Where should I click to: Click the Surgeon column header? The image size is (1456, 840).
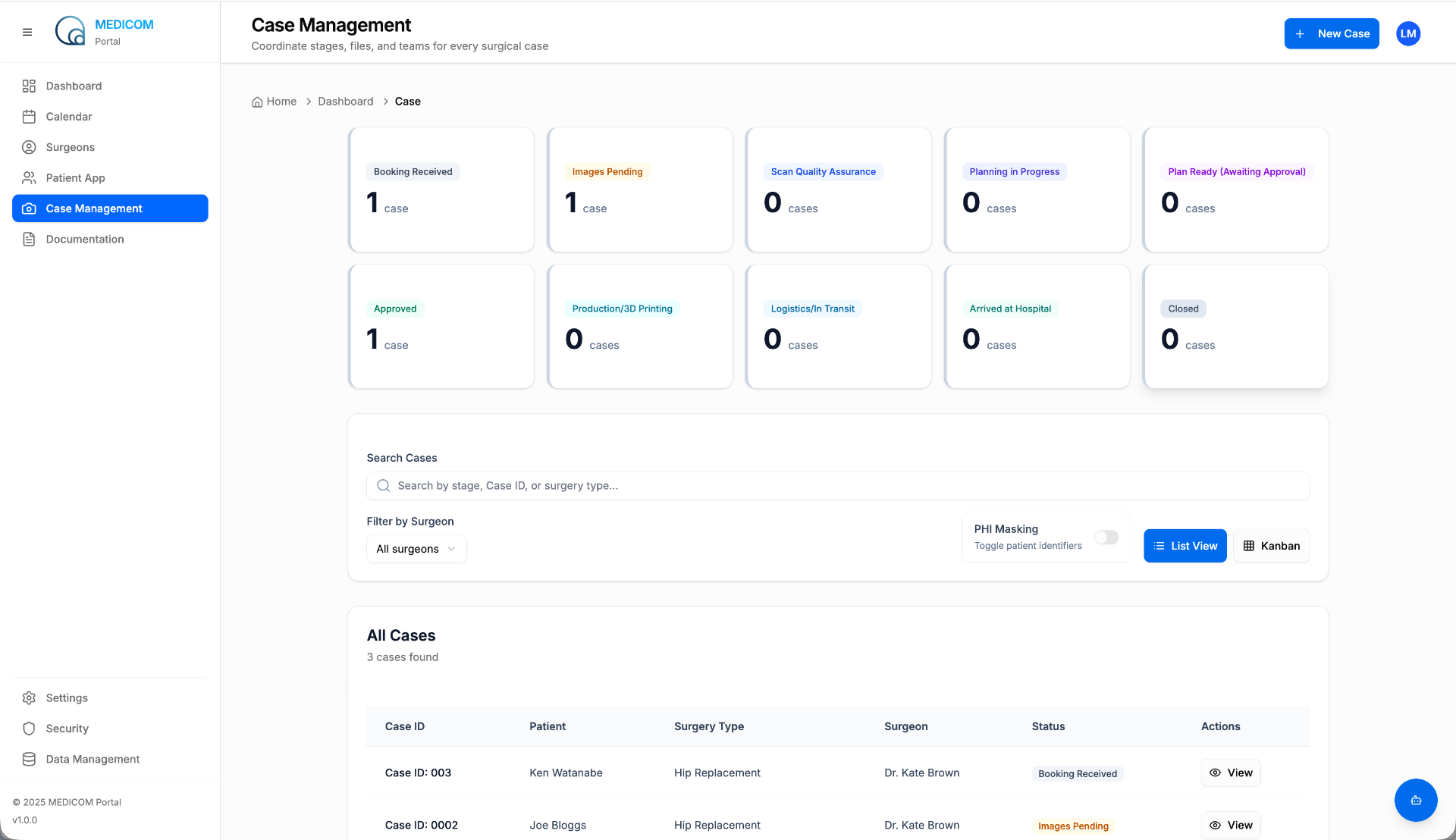coord(906,726)
